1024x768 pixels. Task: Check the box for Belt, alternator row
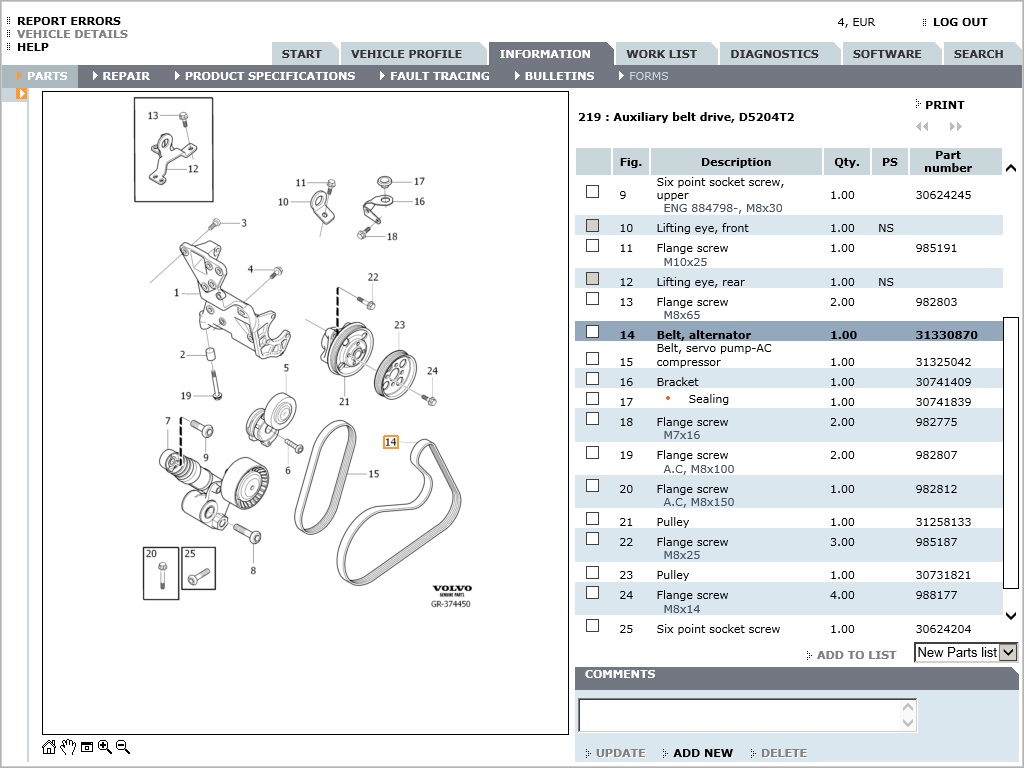(x=592, y=332)
